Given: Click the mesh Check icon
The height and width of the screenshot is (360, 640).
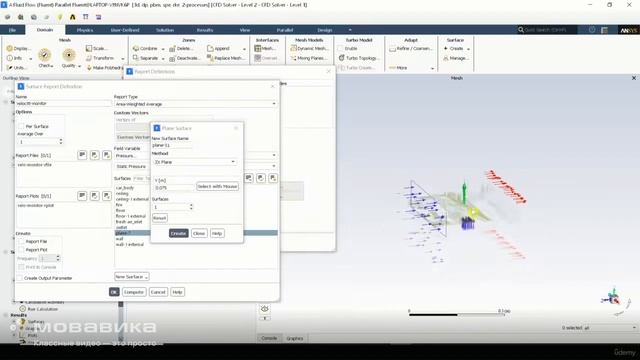Looking at the screenshot, I should 44,55.
